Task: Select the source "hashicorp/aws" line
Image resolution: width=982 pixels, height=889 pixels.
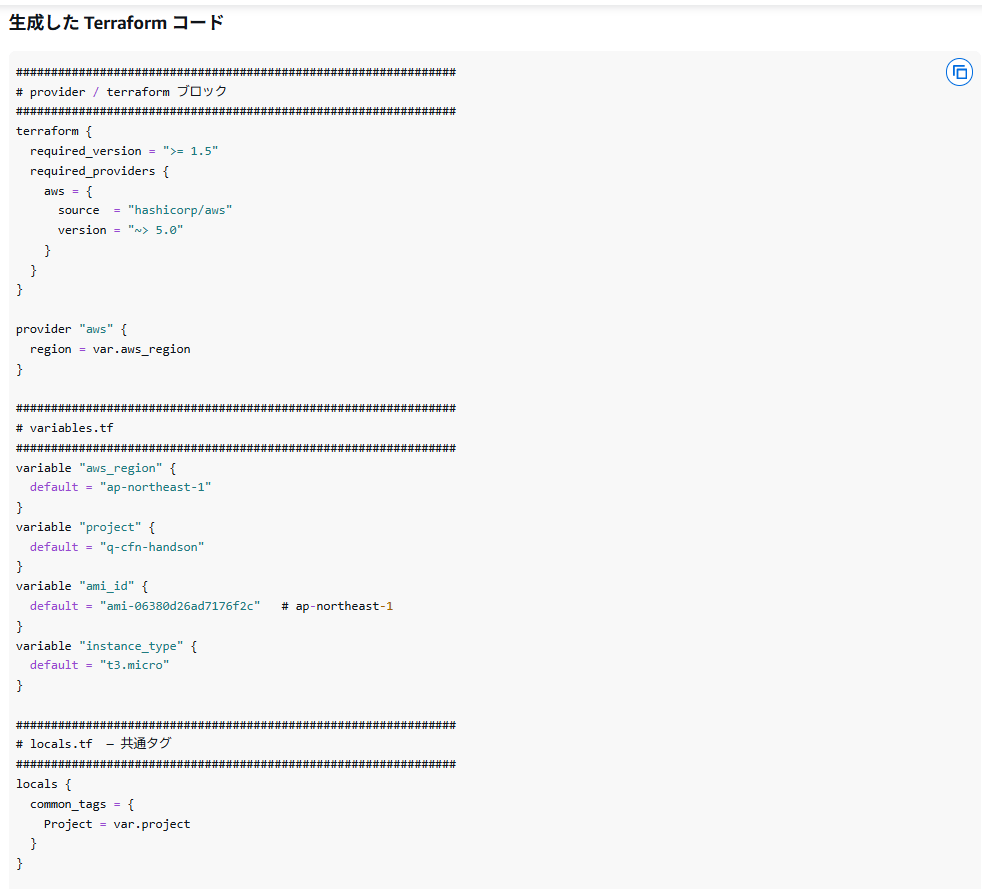Action: point(145,210)
